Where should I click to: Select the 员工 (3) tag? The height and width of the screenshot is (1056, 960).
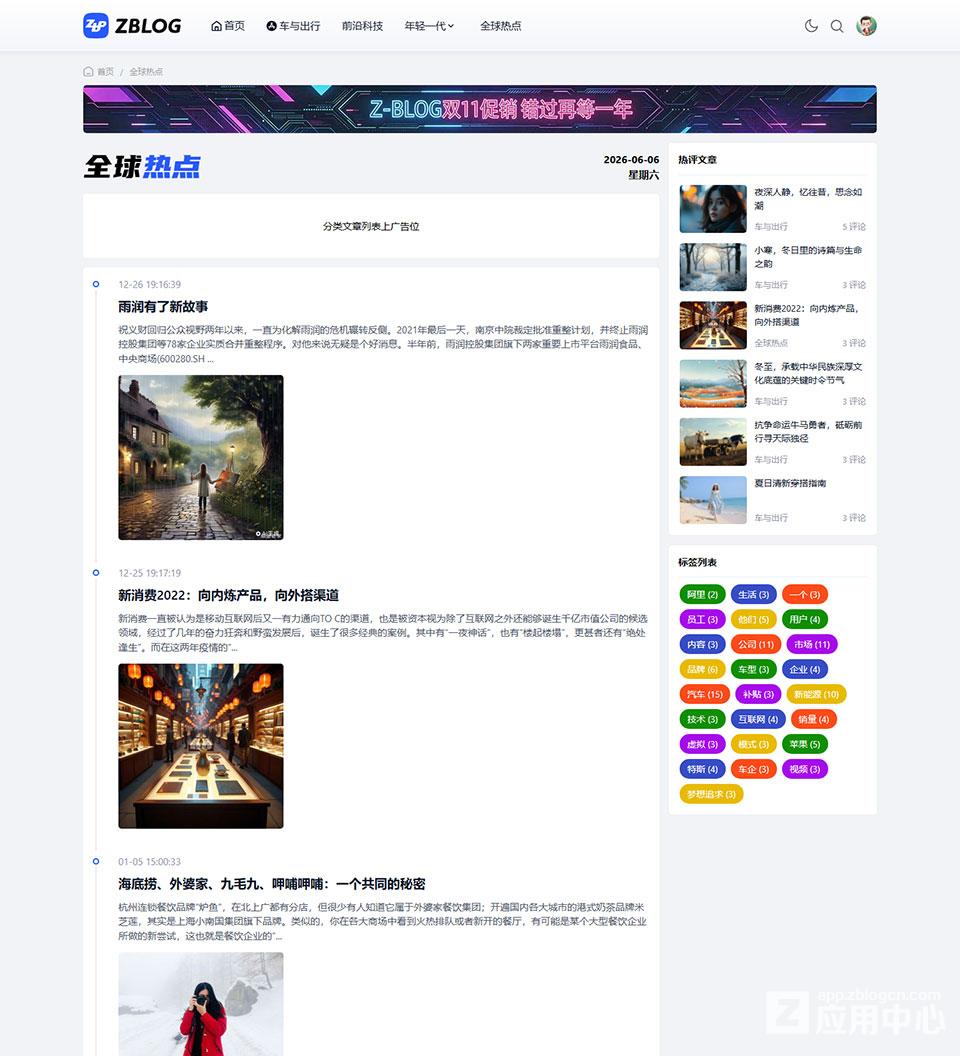(702, 620)
